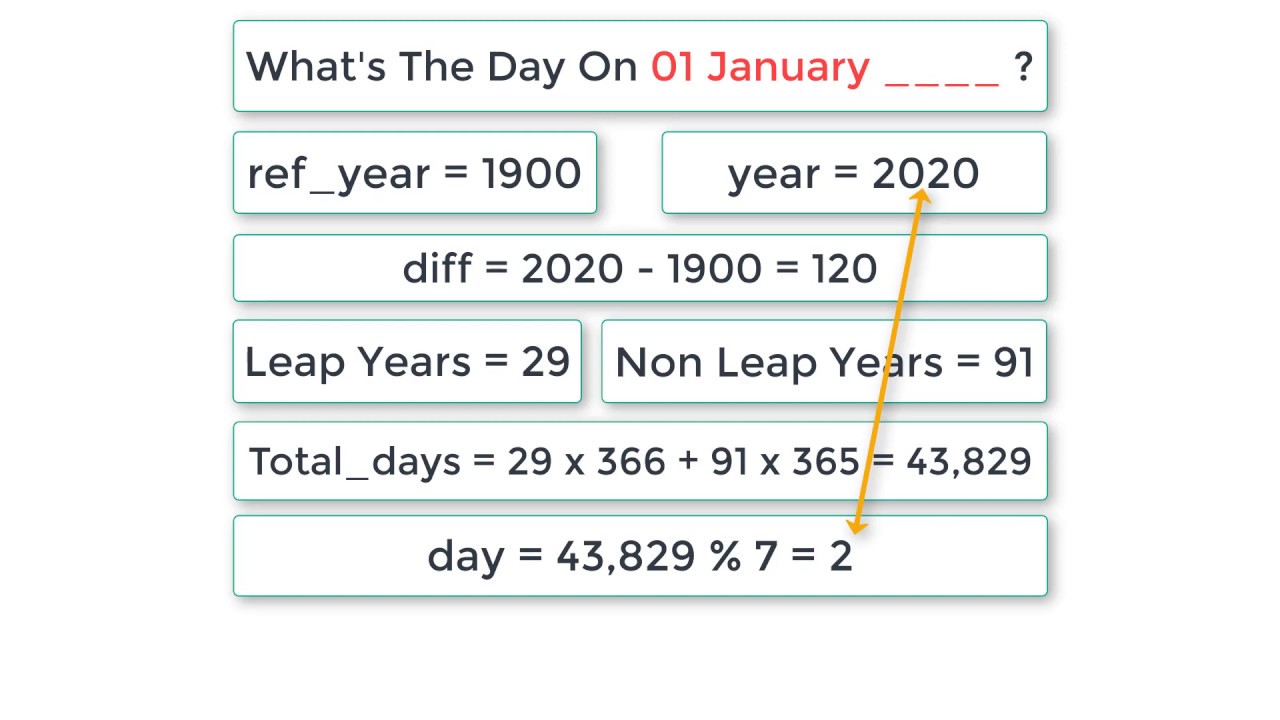Click the middle of the orange arrow line

[888, 362]
